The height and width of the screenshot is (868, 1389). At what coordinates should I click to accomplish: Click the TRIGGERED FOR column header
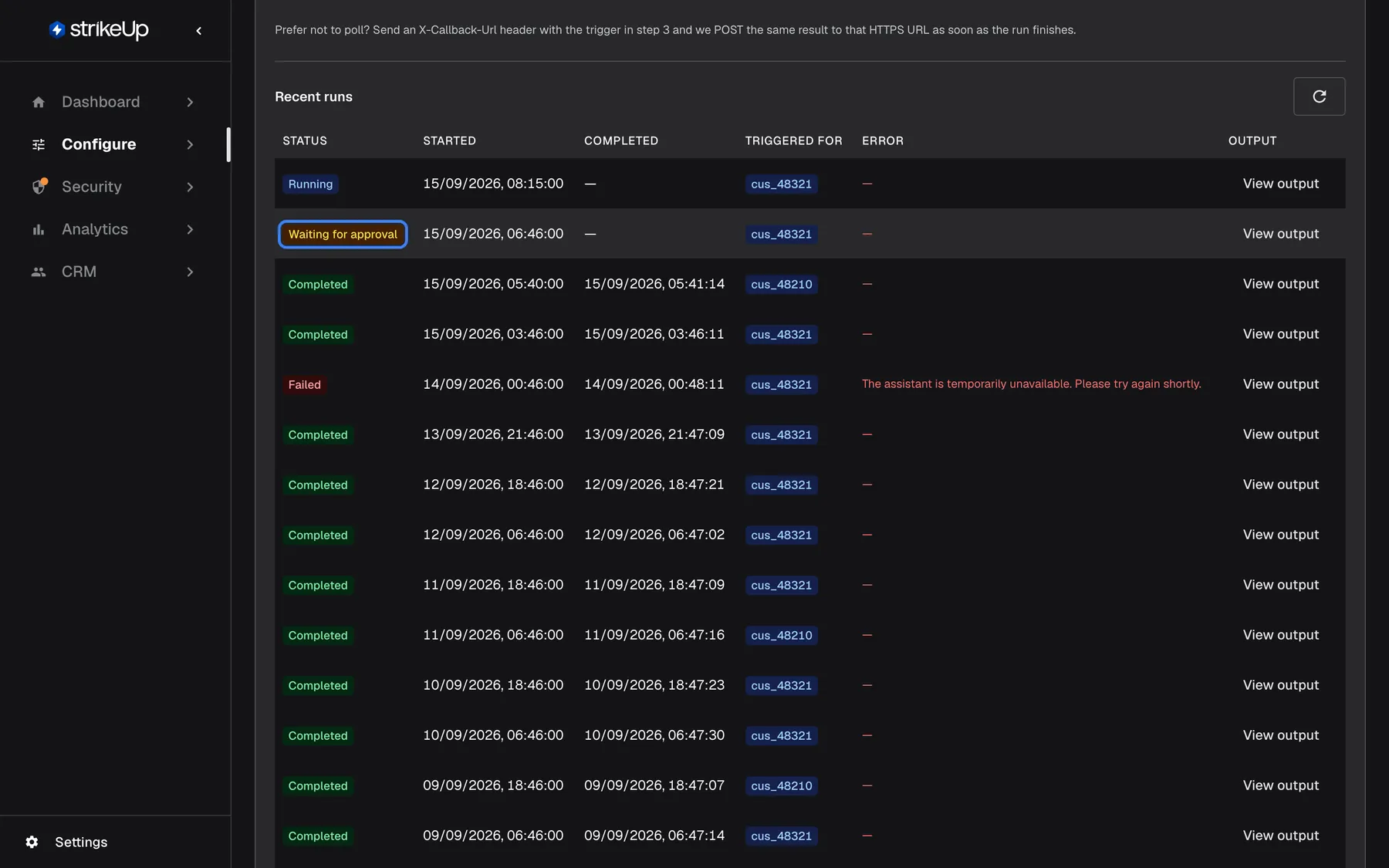point(793,140)
